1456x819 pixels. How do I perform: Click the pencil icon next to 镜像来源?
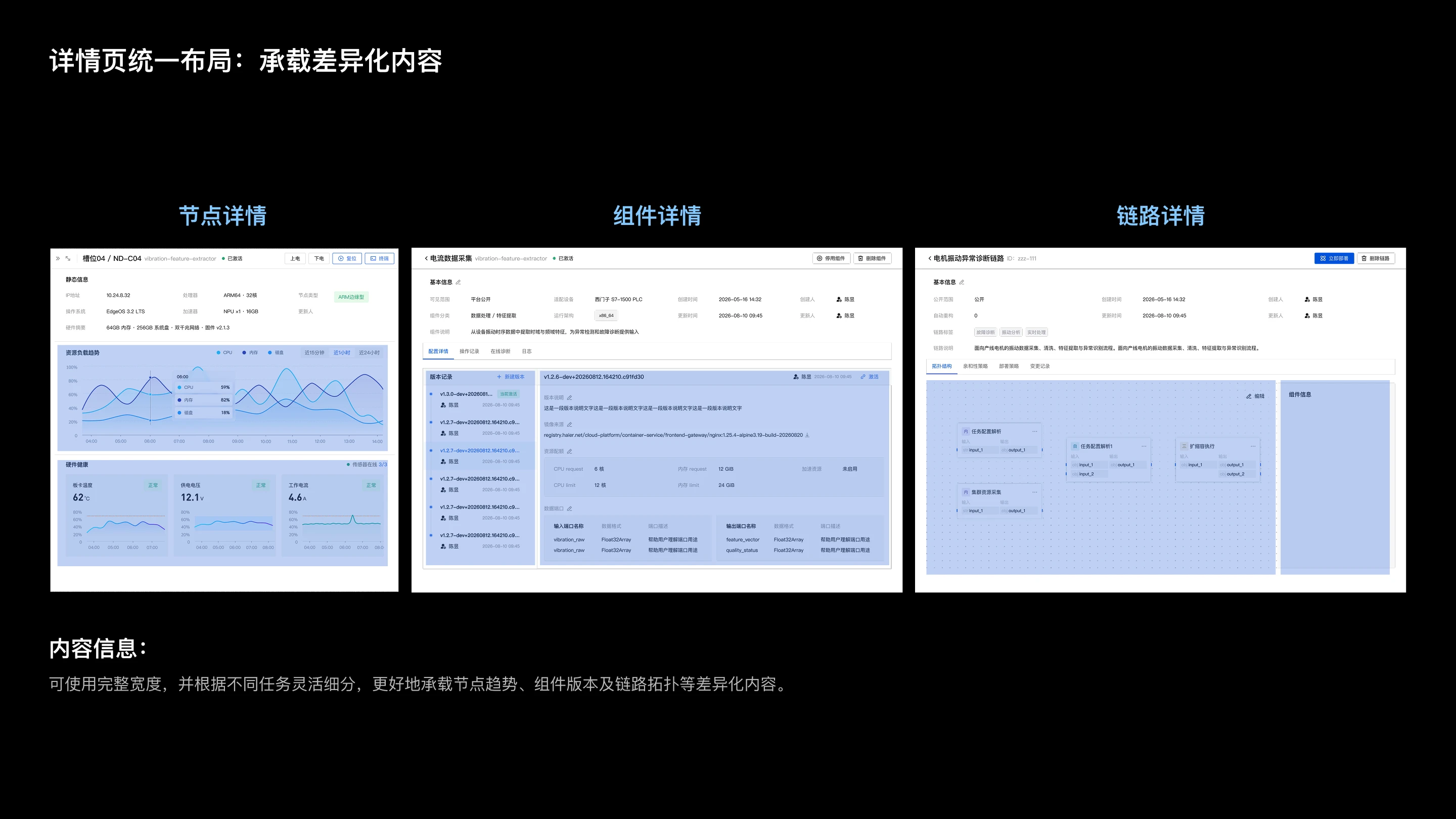tap(569, 425)
